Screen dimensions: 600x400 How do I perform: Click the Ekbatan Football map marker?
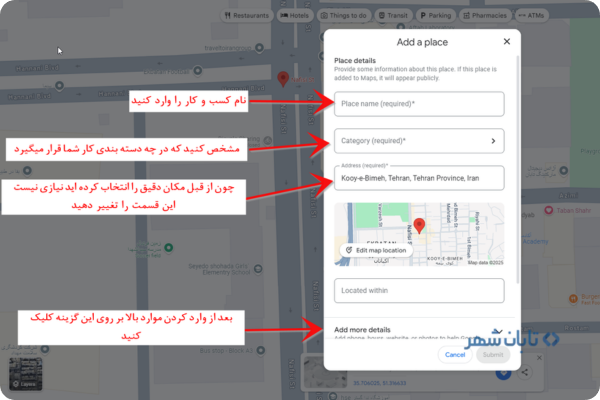coord(198,70)
